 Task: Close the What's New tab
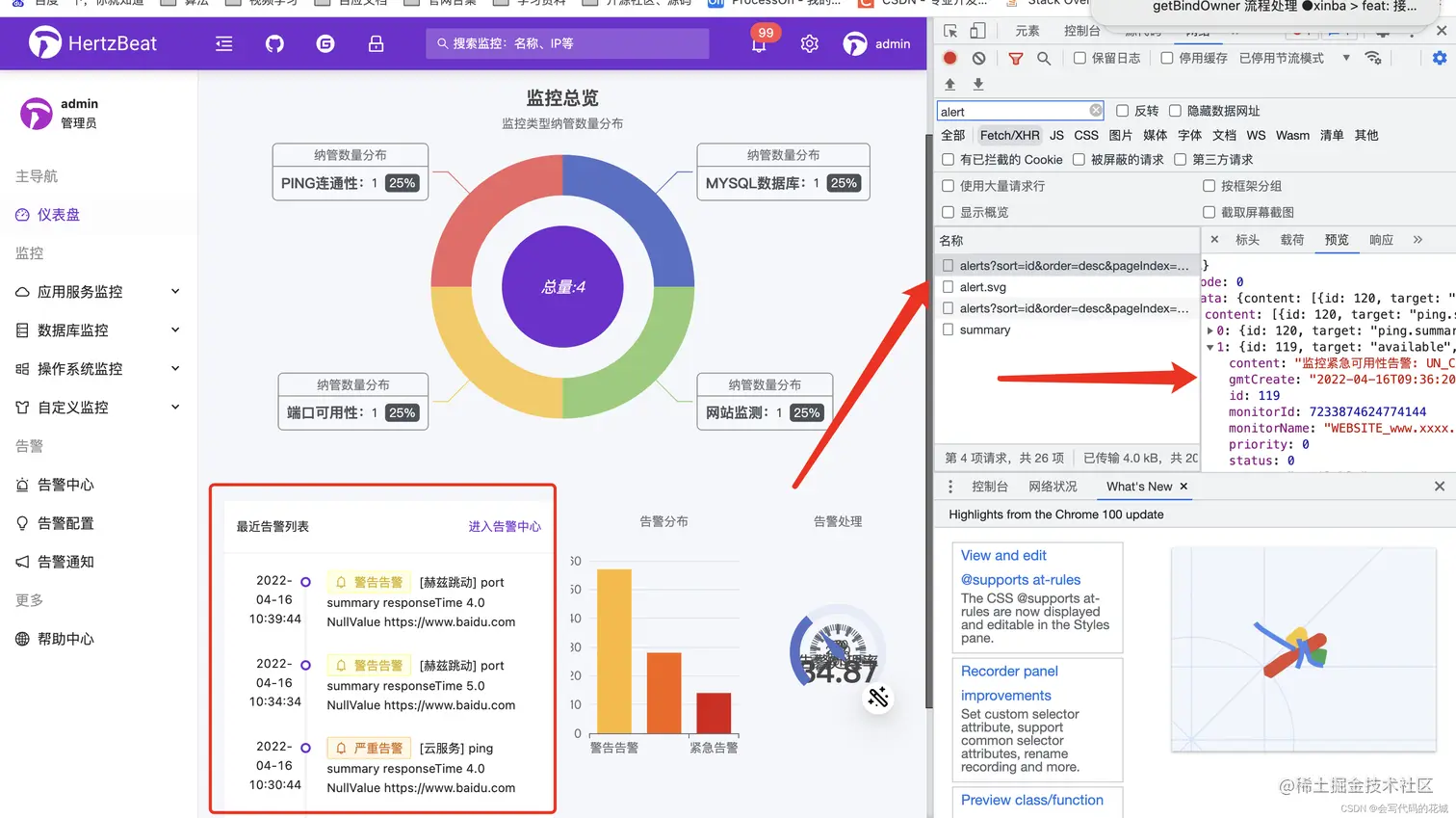tap(1183, 487)
